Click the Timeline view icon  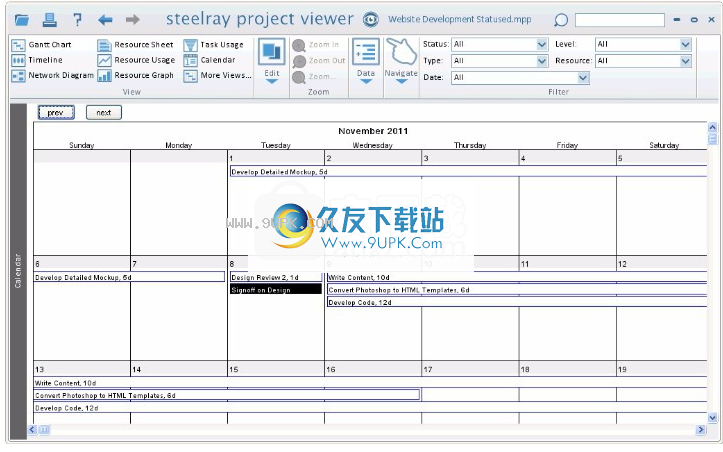tap(18, 60)
